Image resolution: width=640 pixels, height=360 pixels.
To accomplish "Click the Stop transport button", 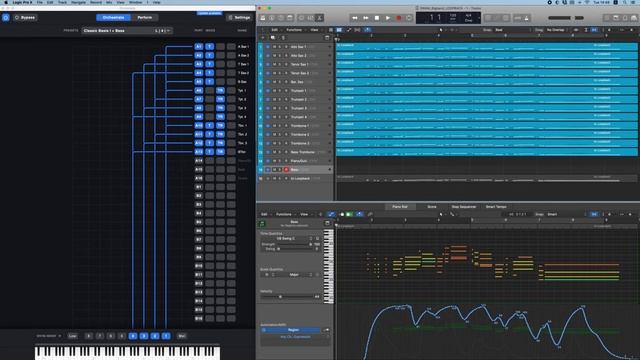I will pyautogui.click(x=377, y=18).
